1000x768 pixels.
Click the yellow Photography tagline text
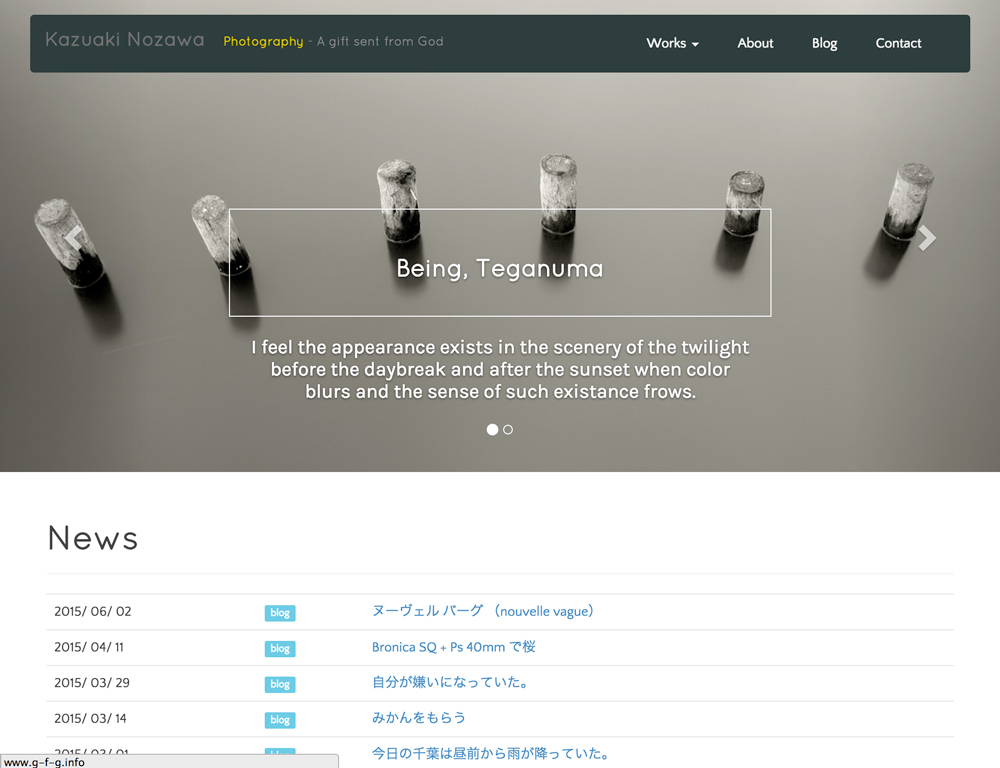click(263, 41)
